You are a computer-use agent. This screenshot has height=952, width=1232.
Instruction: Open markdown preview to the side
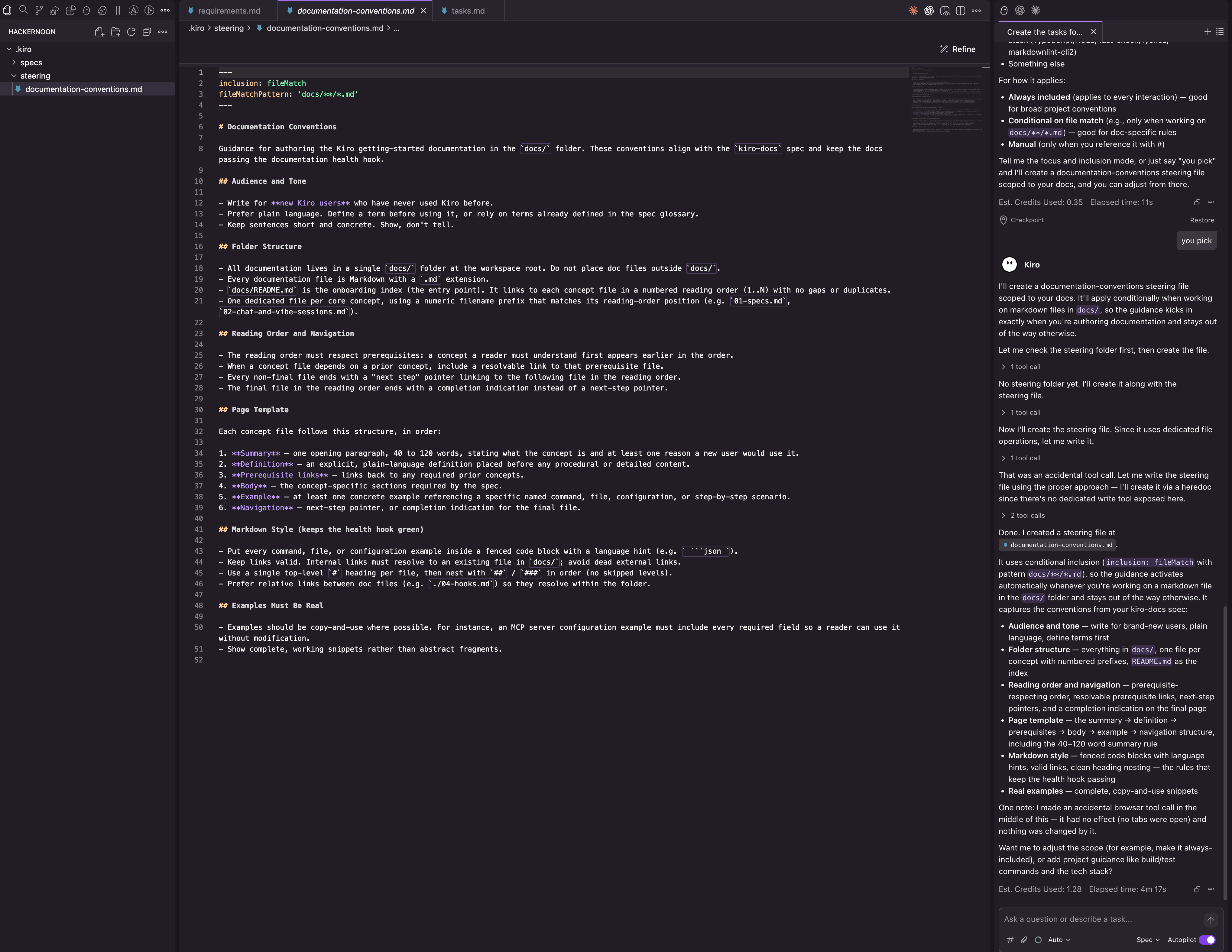click(x=945, y=10)
